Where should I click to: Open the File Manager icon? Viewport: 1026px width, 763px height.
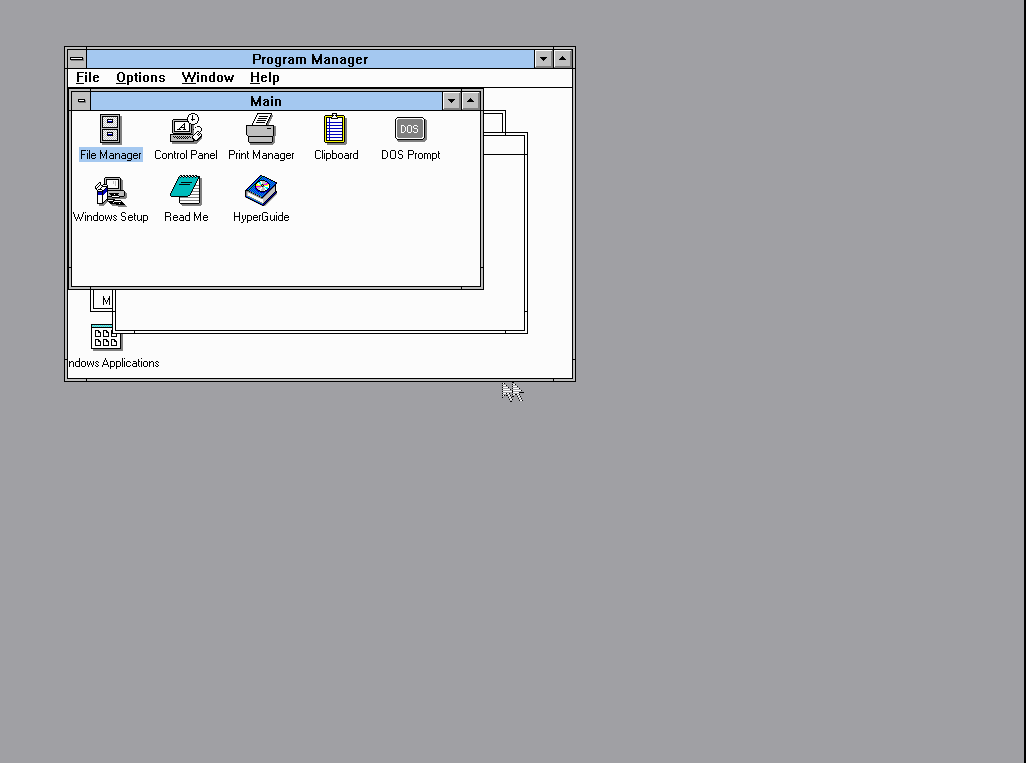110,129
